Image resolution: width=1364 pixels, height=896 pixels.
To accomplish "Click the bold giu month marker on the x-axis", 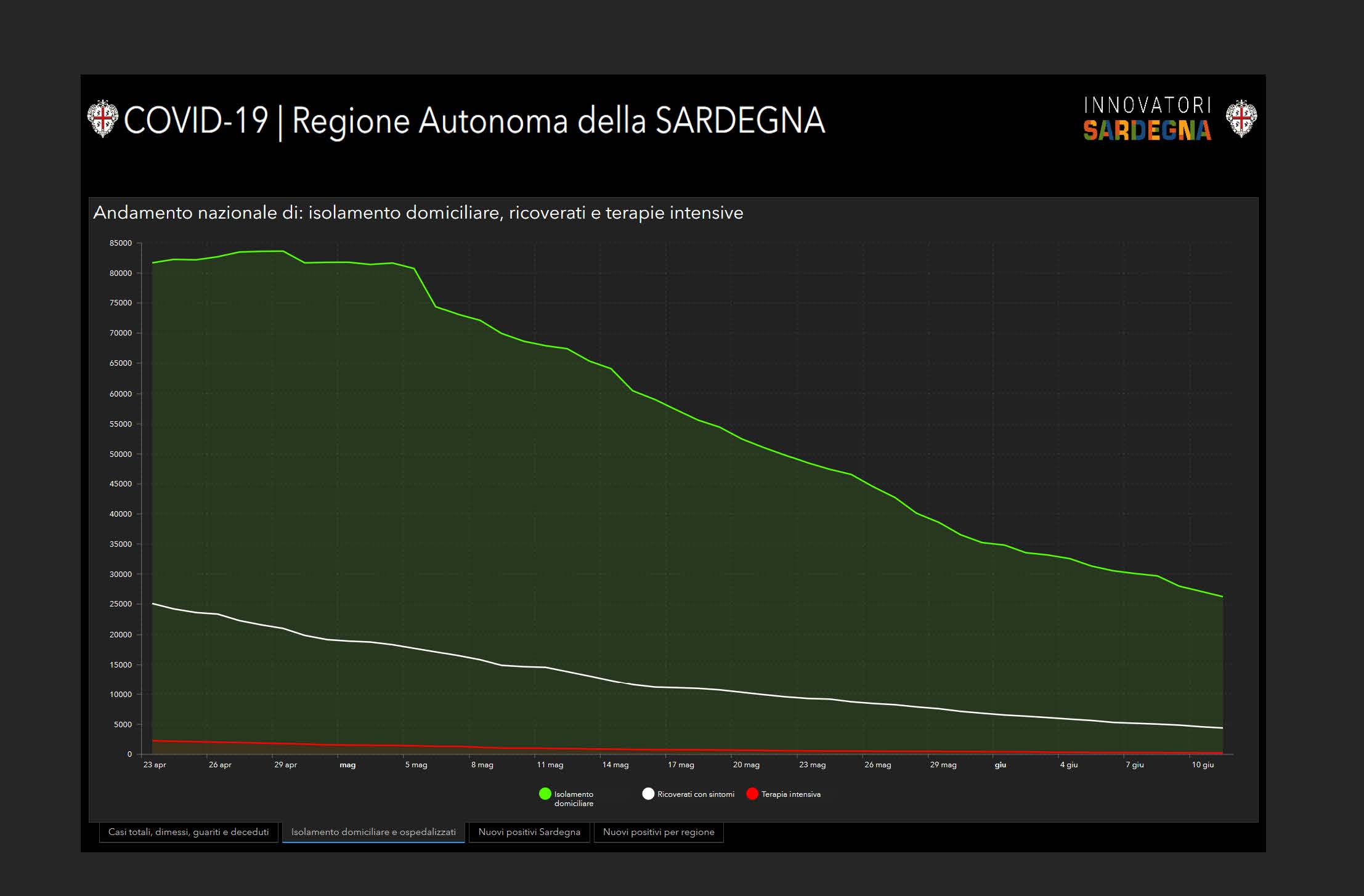I will point(1000,765).
